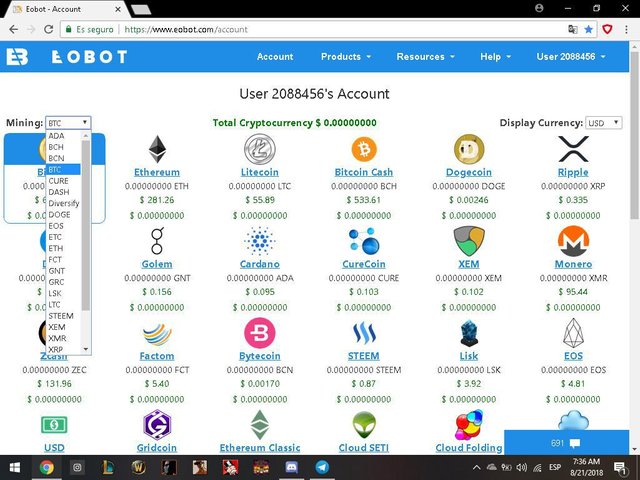
Task: Open the Bitcoin Cash link
Action: [x=364, y=172]
